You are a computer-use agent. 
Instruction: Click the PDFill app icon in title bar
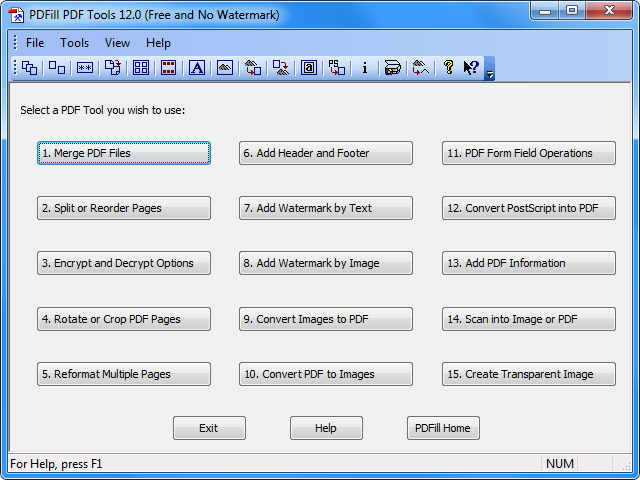(17, 15)
